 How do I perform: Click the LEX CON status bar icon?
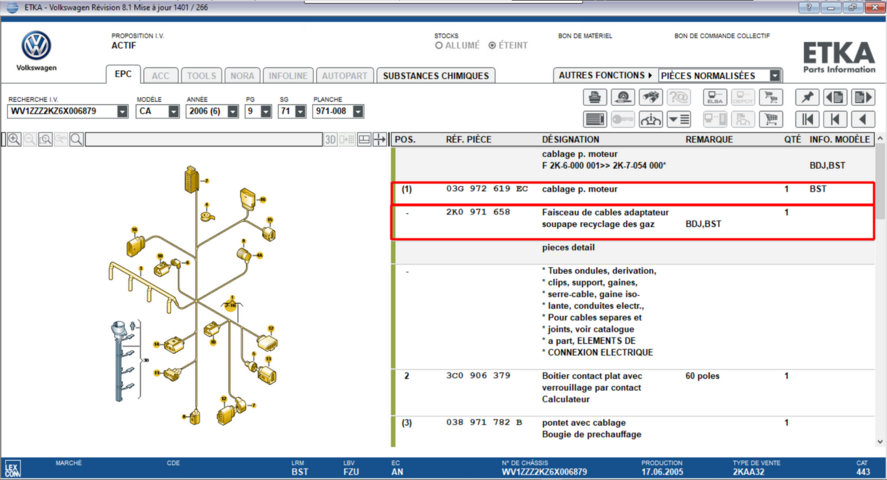[12, 469]
